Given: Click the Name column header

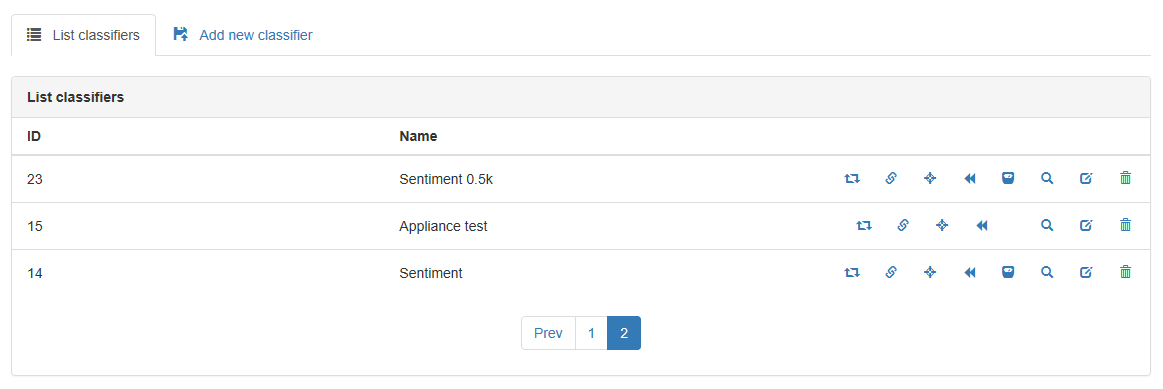Looking at the screenshot, I should [x=418, y=137].
